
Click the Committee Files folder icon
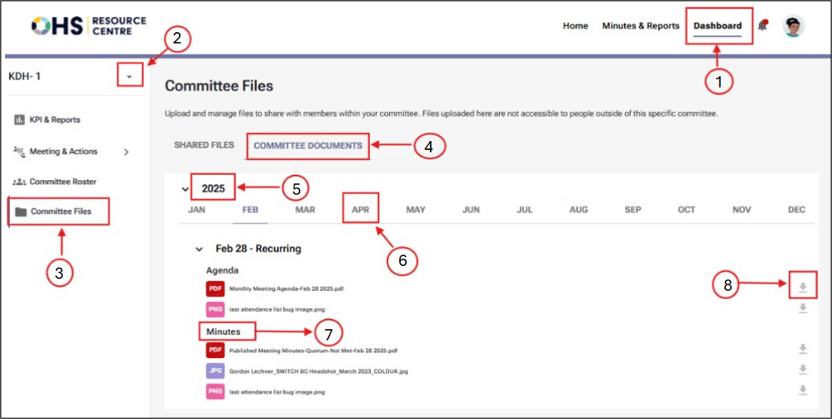click(x=21, y=212)
